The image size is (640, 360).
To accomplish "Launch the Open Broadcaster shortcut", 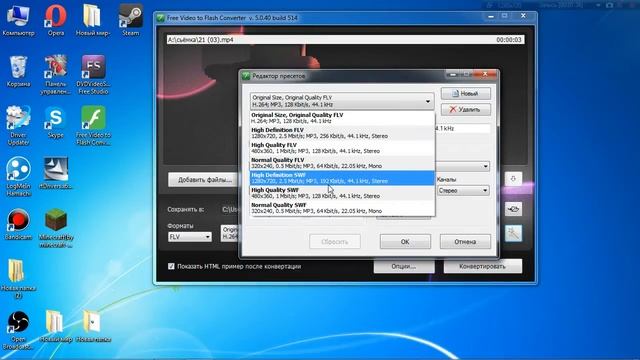I will point(18,330).
